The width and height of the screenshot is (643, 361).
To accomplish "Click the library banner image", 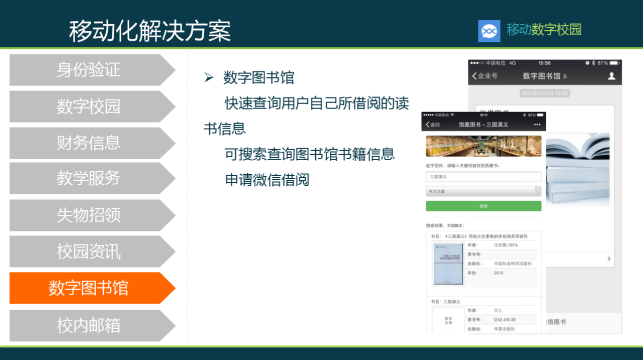I will point(483,146).
